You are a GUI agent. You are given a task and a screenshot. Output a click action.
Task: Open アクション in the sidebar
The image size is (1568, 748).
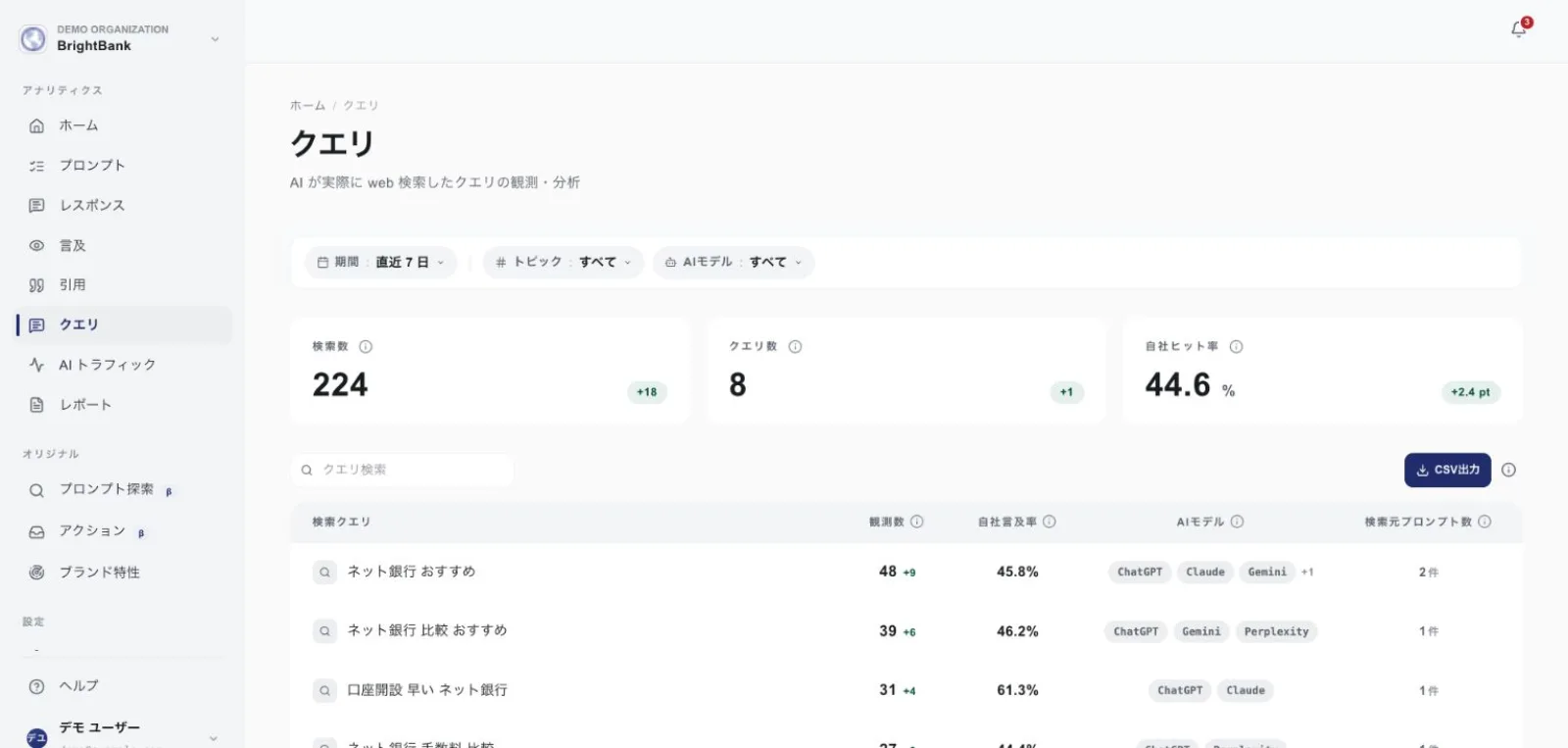[124, 531]
